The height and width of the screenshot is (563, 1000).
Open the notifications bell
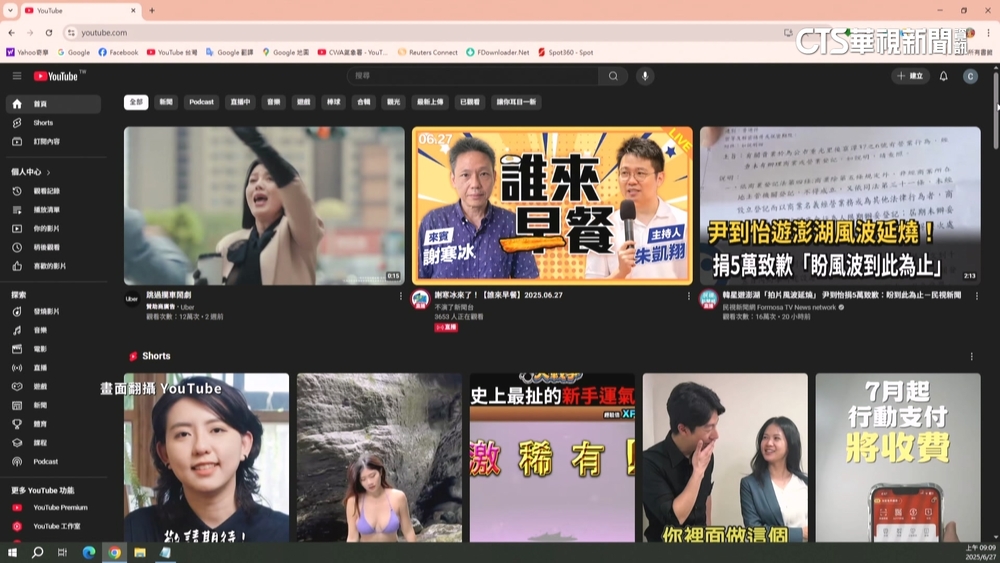click(943, 76)
